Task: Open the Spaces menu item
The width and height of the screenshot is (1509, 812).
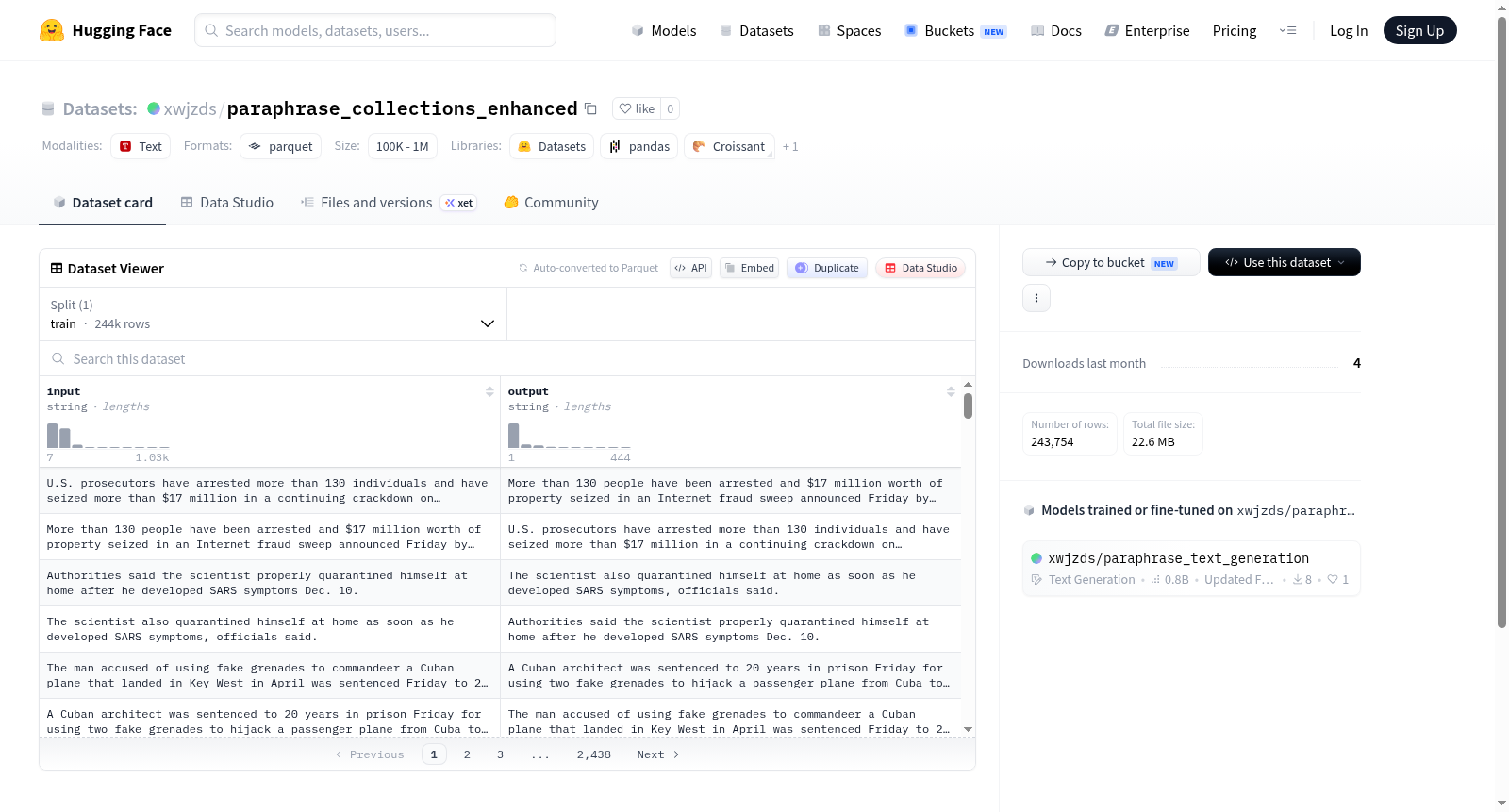Action: [850, 30]
